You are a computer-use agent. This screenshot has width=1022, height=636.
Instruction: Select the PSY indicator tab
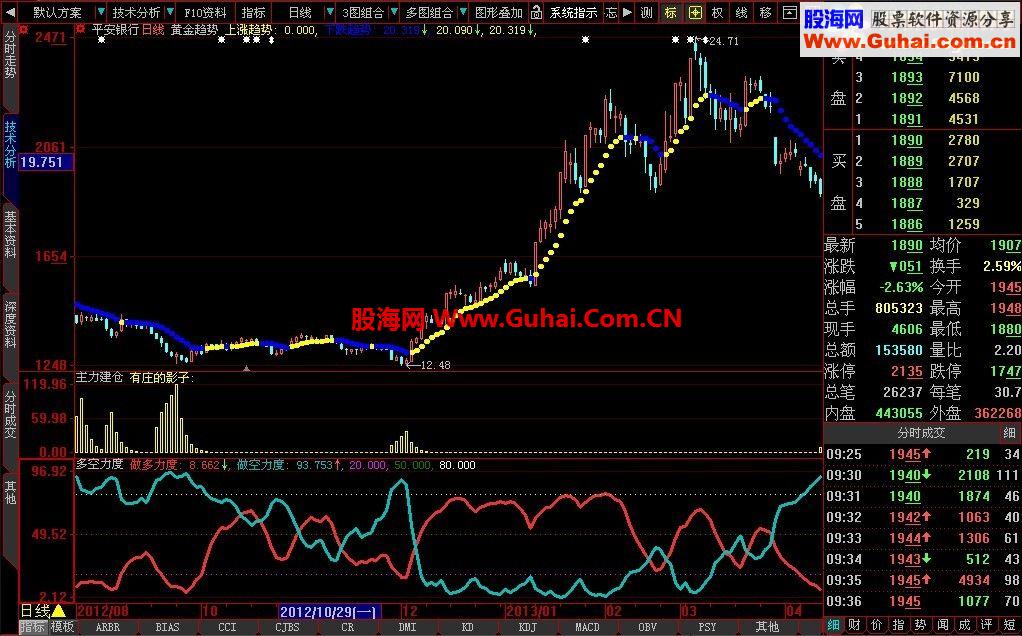(x=707, y=628)
